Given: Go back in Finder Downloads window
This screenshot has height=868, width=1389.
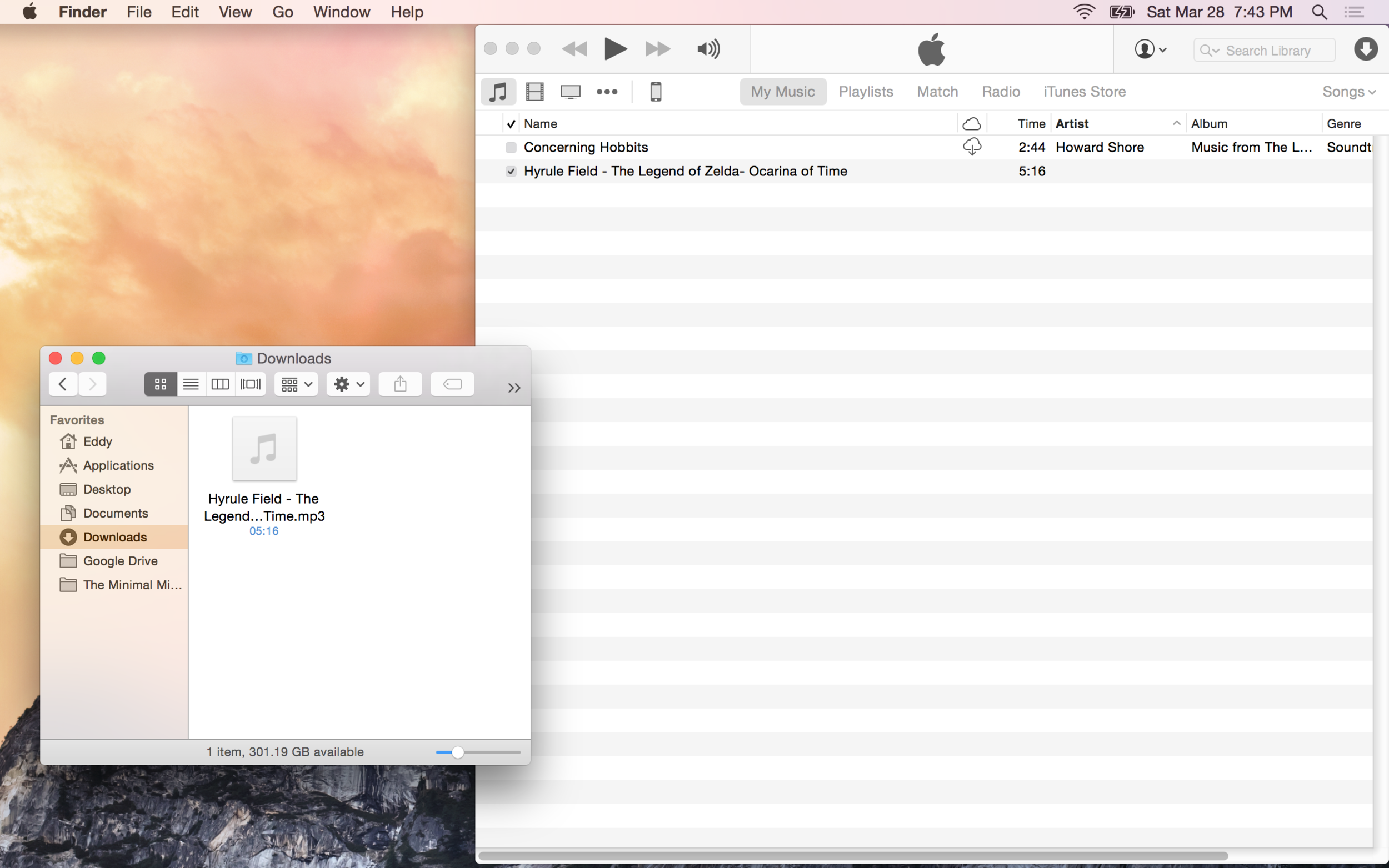Looking at the screenshot, I should (63, 384).
